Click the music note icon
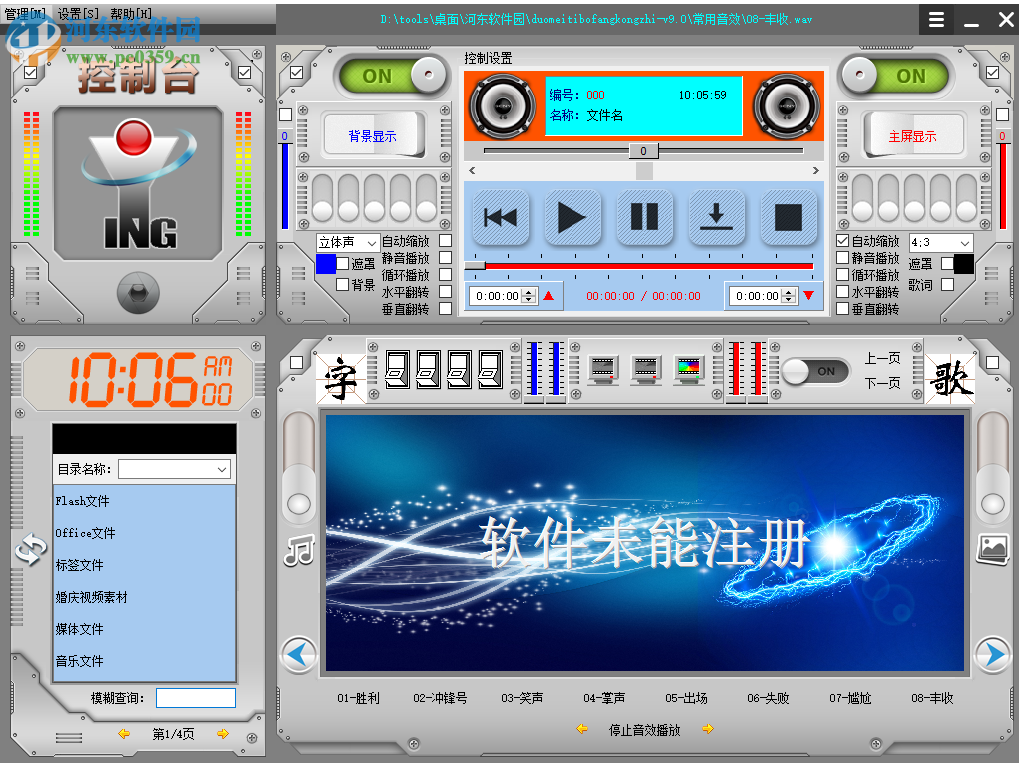 point(299,550)
